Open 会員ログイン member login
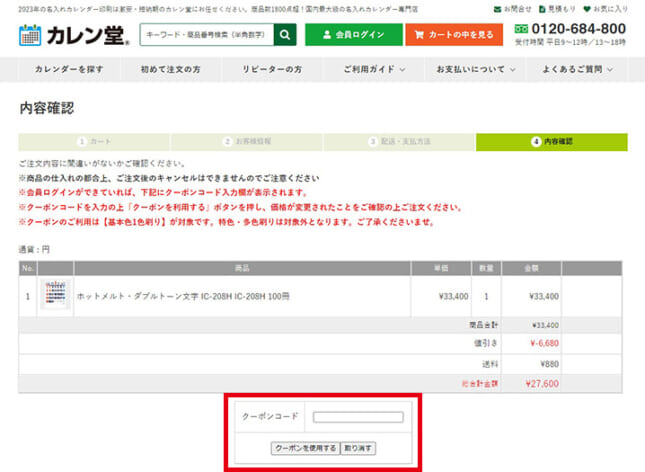 click(x=354, y=35)
